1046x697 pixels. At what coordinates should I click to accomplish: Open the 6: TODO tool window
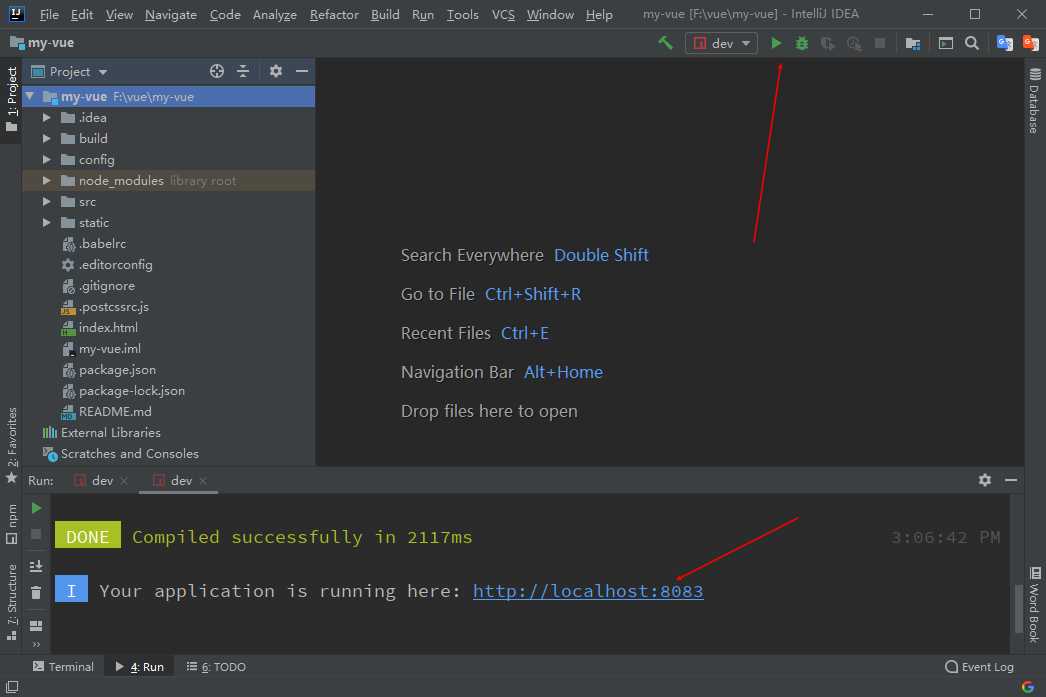point(216,667)
